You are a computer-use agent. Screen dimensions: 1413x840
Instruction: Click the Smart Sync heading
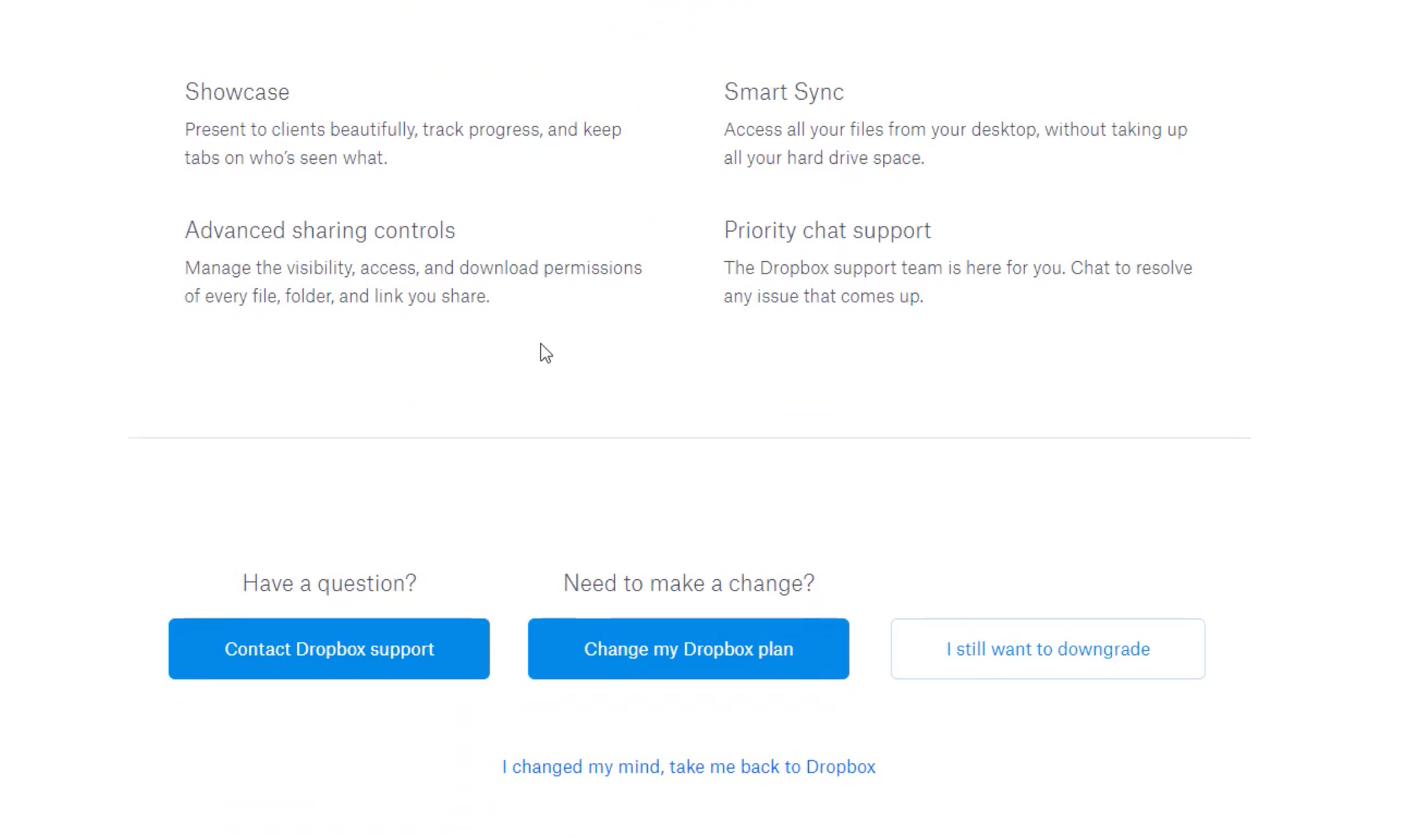click(784, 92)
